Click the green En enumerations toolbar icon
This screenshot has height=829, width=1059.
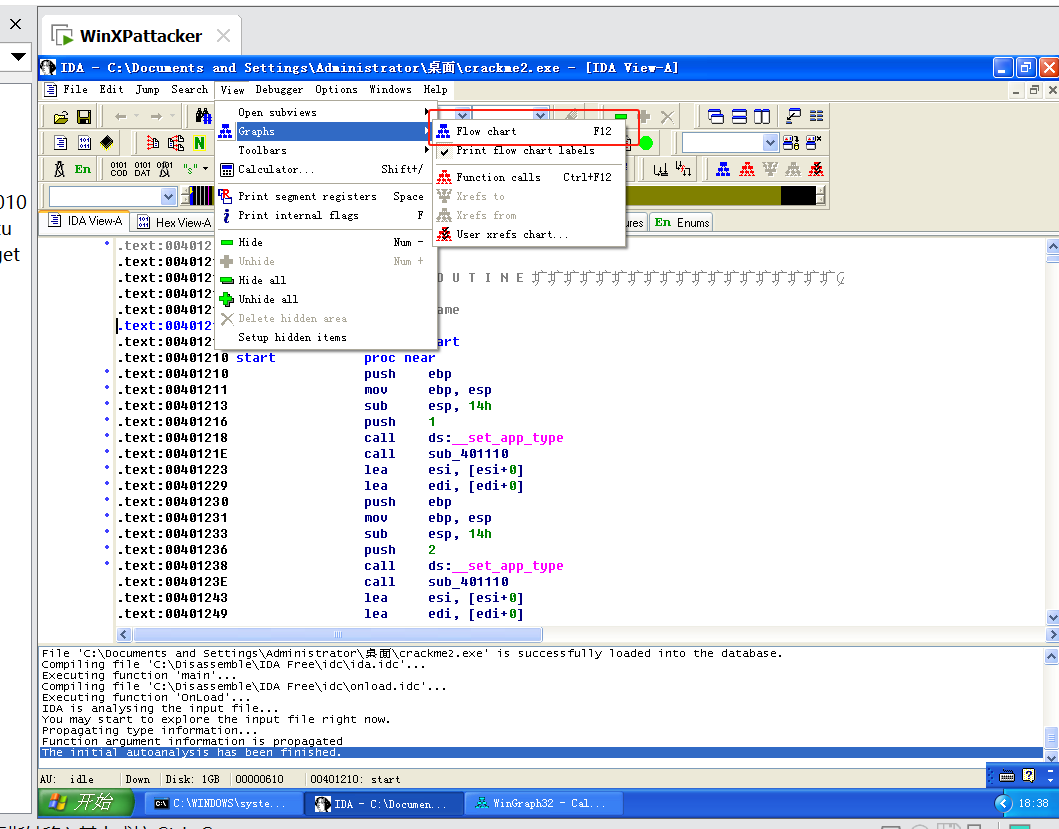pos(82,169)
